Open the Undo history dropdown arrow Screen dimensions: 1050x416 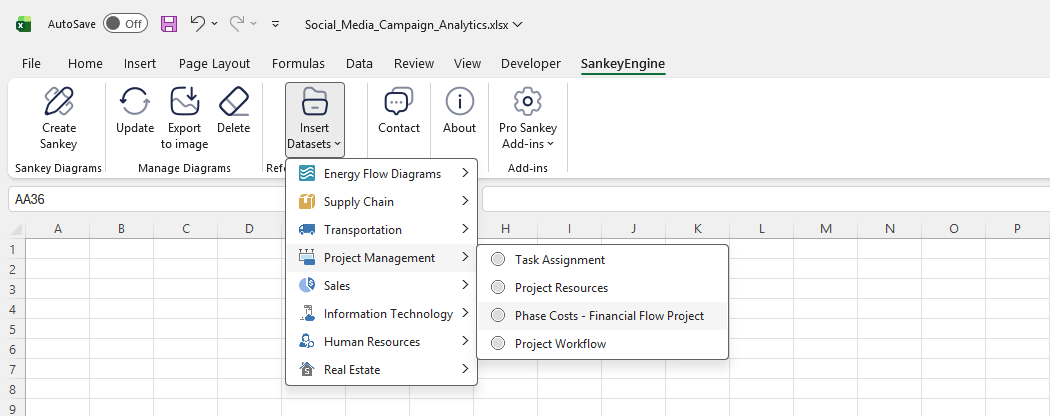(x=214, y=24)
